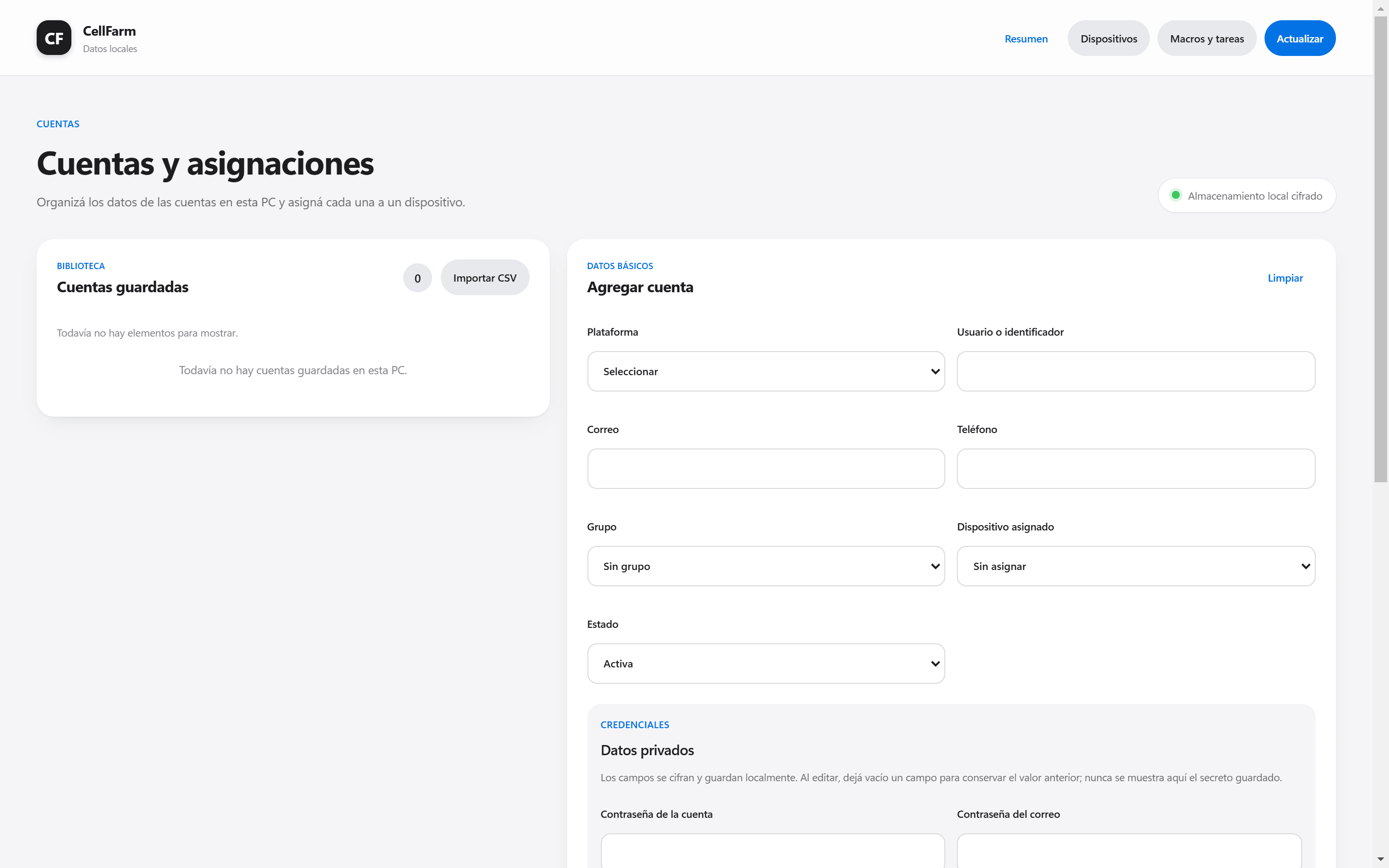Click the Agregar cuenta heading

tap(640, 287)
